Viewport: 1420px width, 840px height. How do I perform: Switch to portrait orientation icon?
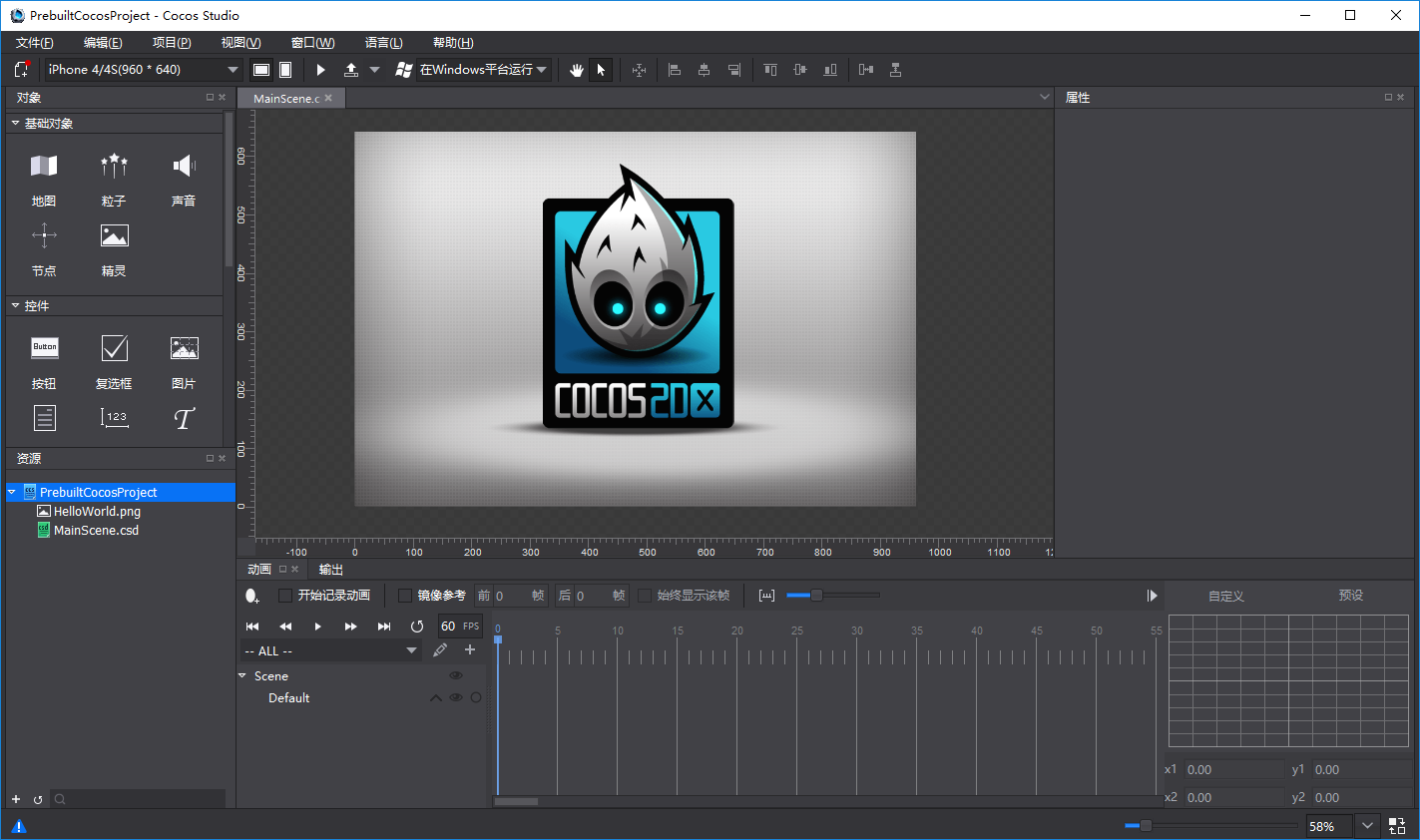click(285, 70)
